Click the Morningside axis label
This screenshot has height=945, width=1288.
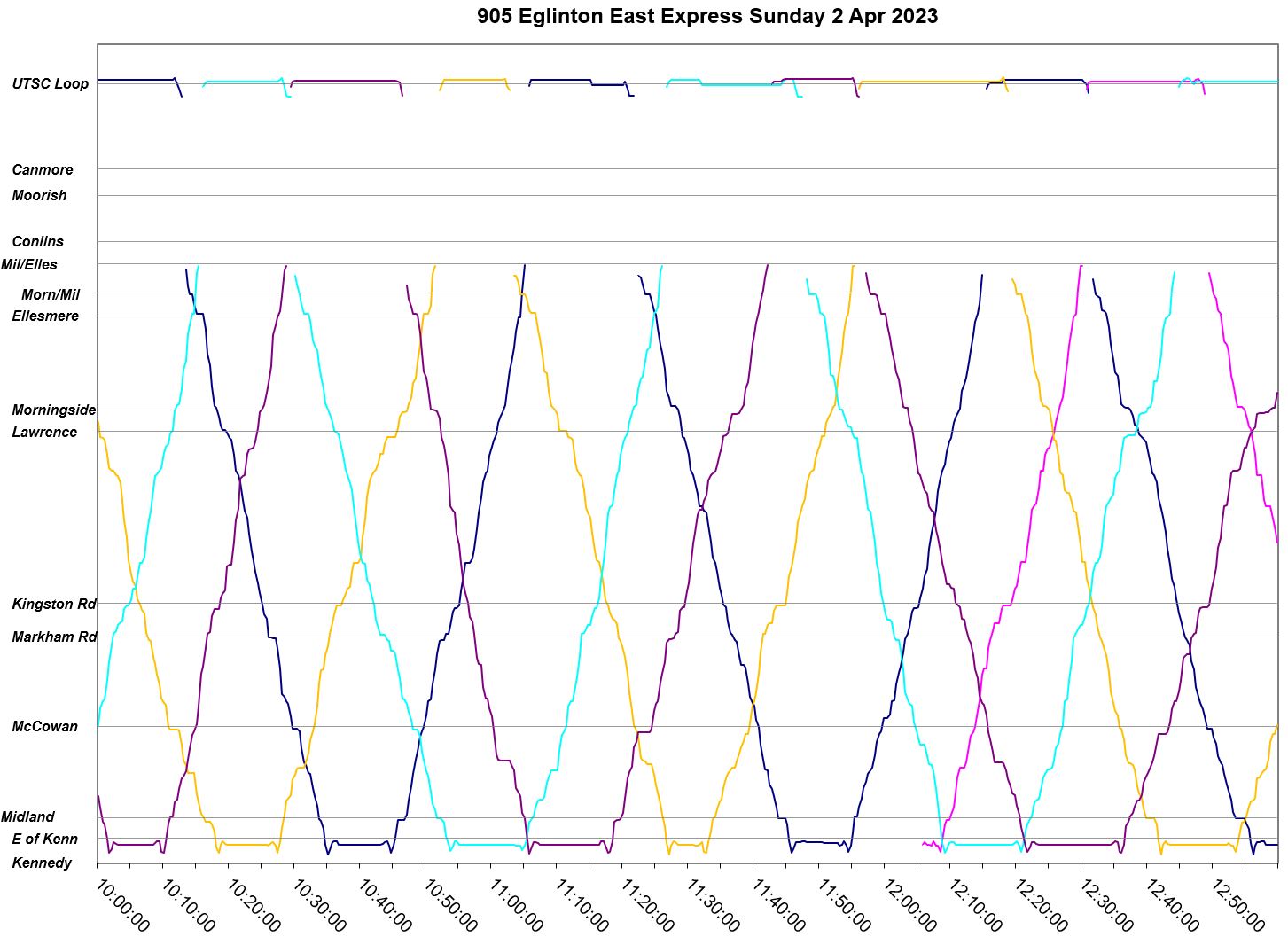click(53, 410)
